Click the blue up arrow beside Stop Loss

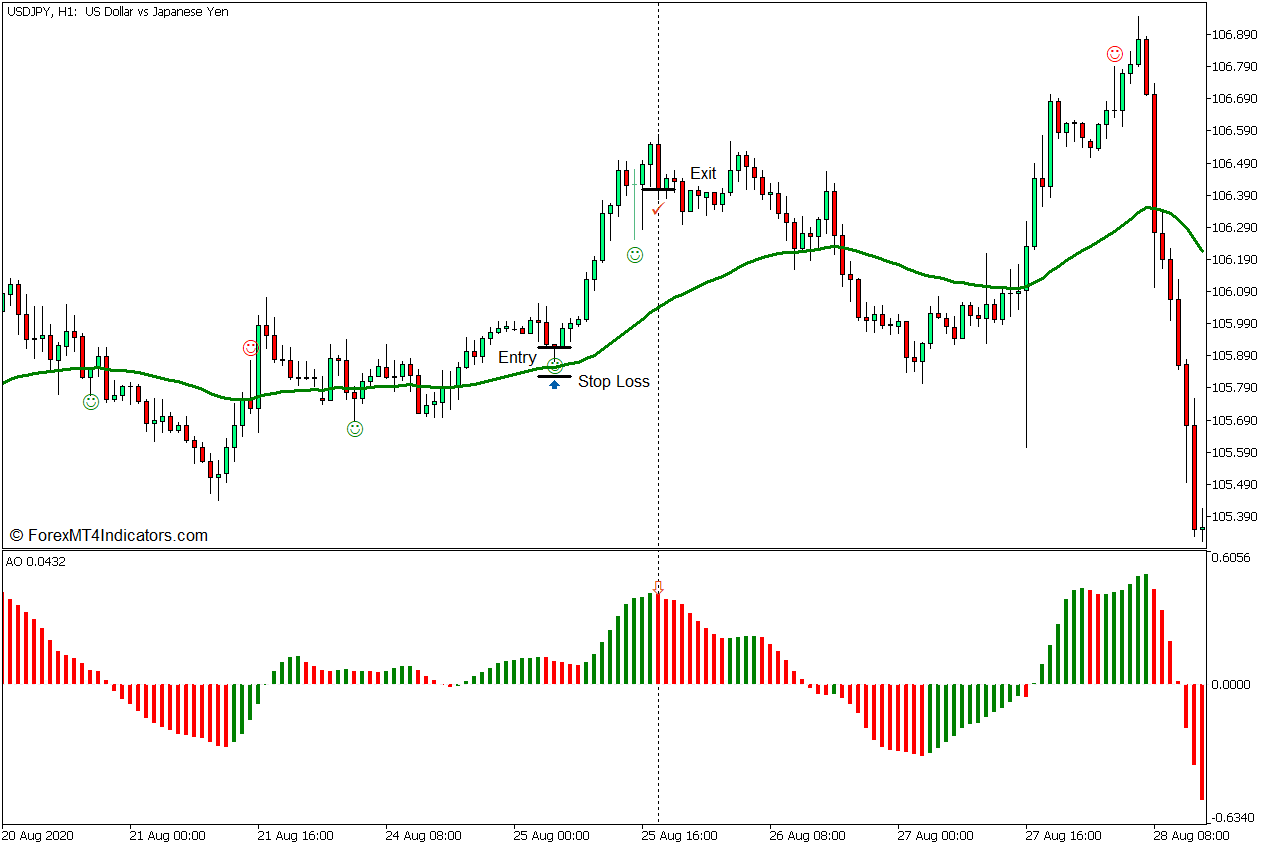[x=554, y=384]
